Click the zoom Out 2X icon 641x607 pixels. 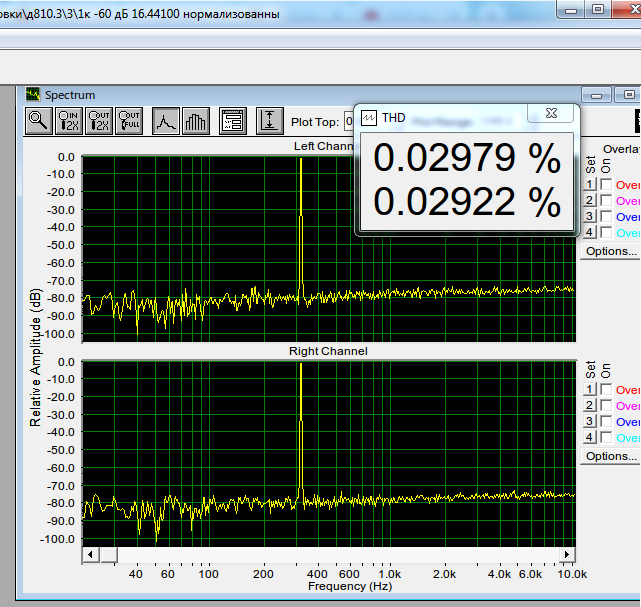pos(99,121)
